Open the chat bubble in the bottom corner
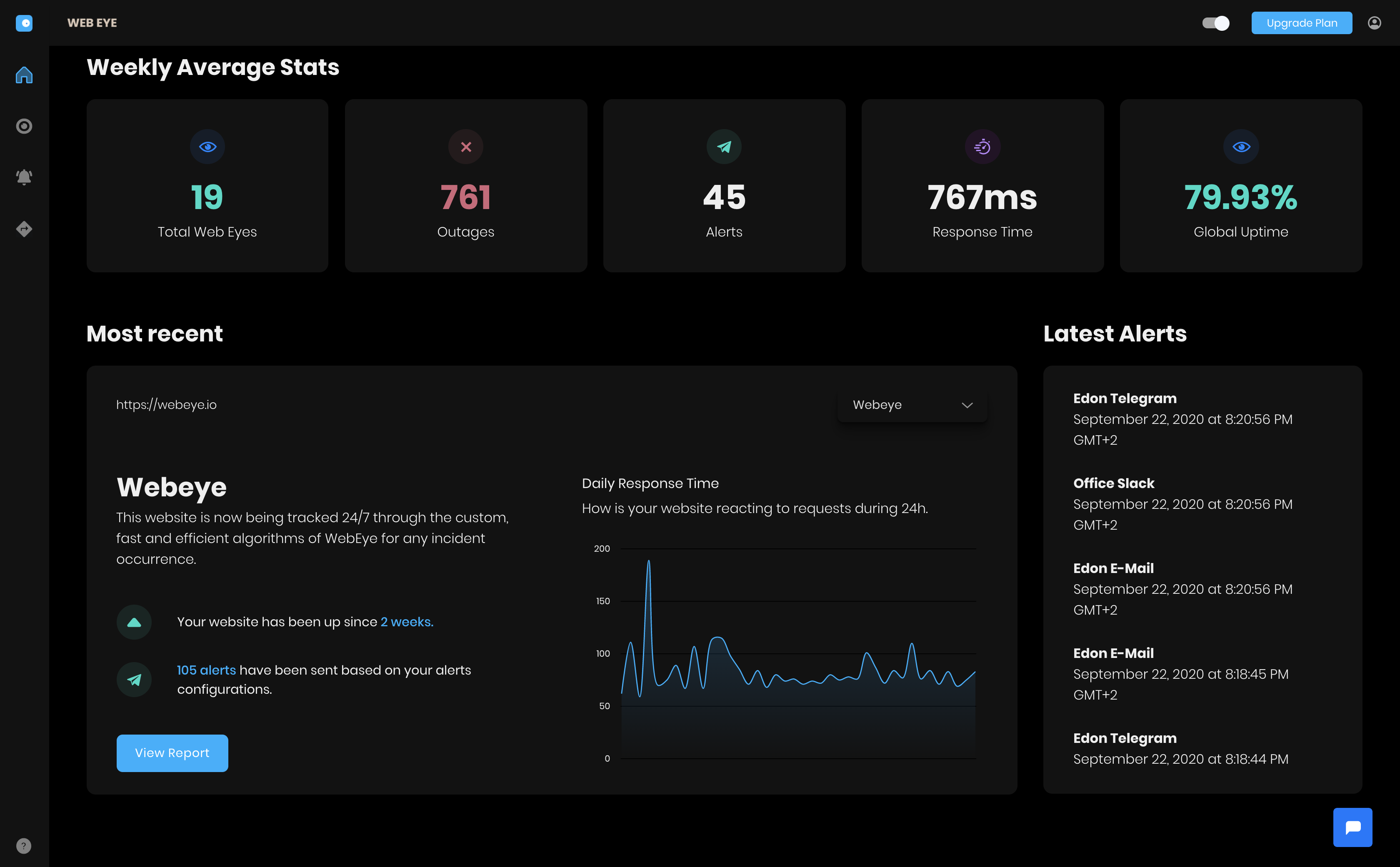The width and height of the screenshot is (1400, 867). [1353, 827]
